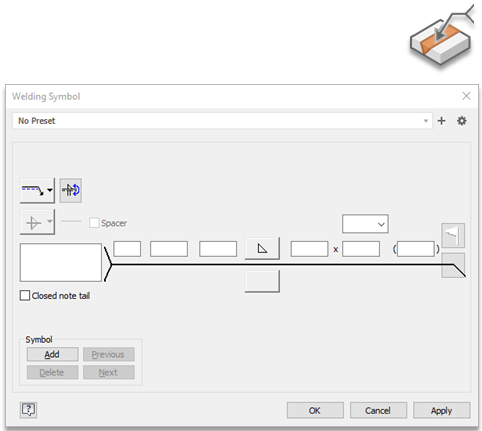This screenshot has height=431, width=482.
Task: Click the field weld flag icon
Action: tap(453, 235)
